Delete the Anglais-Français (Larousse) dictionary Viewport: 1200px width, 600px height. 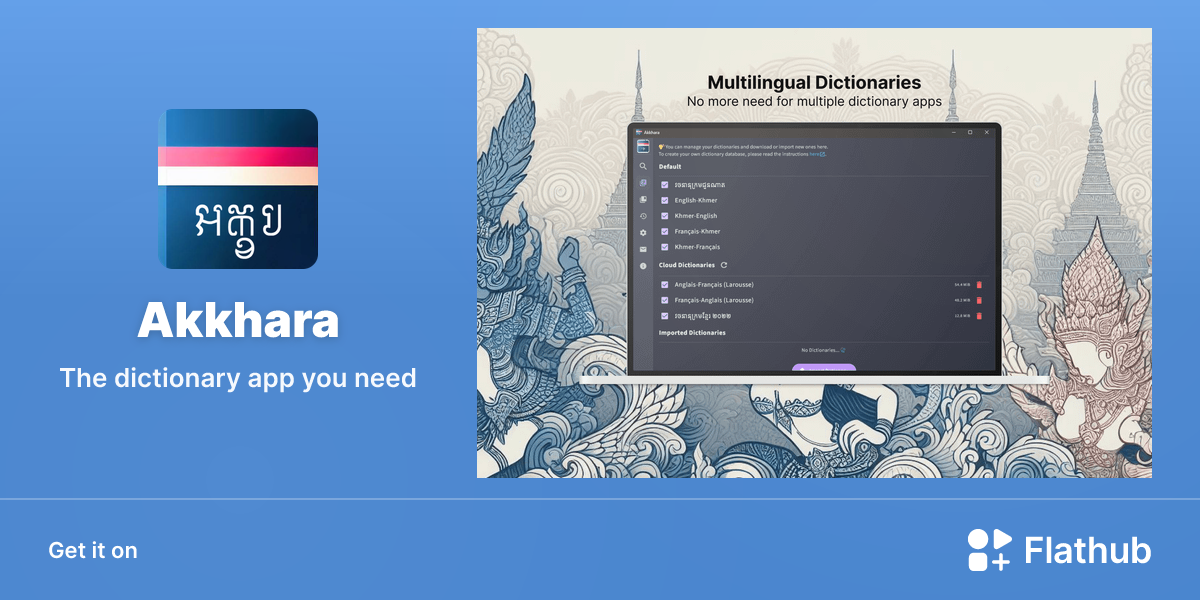tap(979, 285)
